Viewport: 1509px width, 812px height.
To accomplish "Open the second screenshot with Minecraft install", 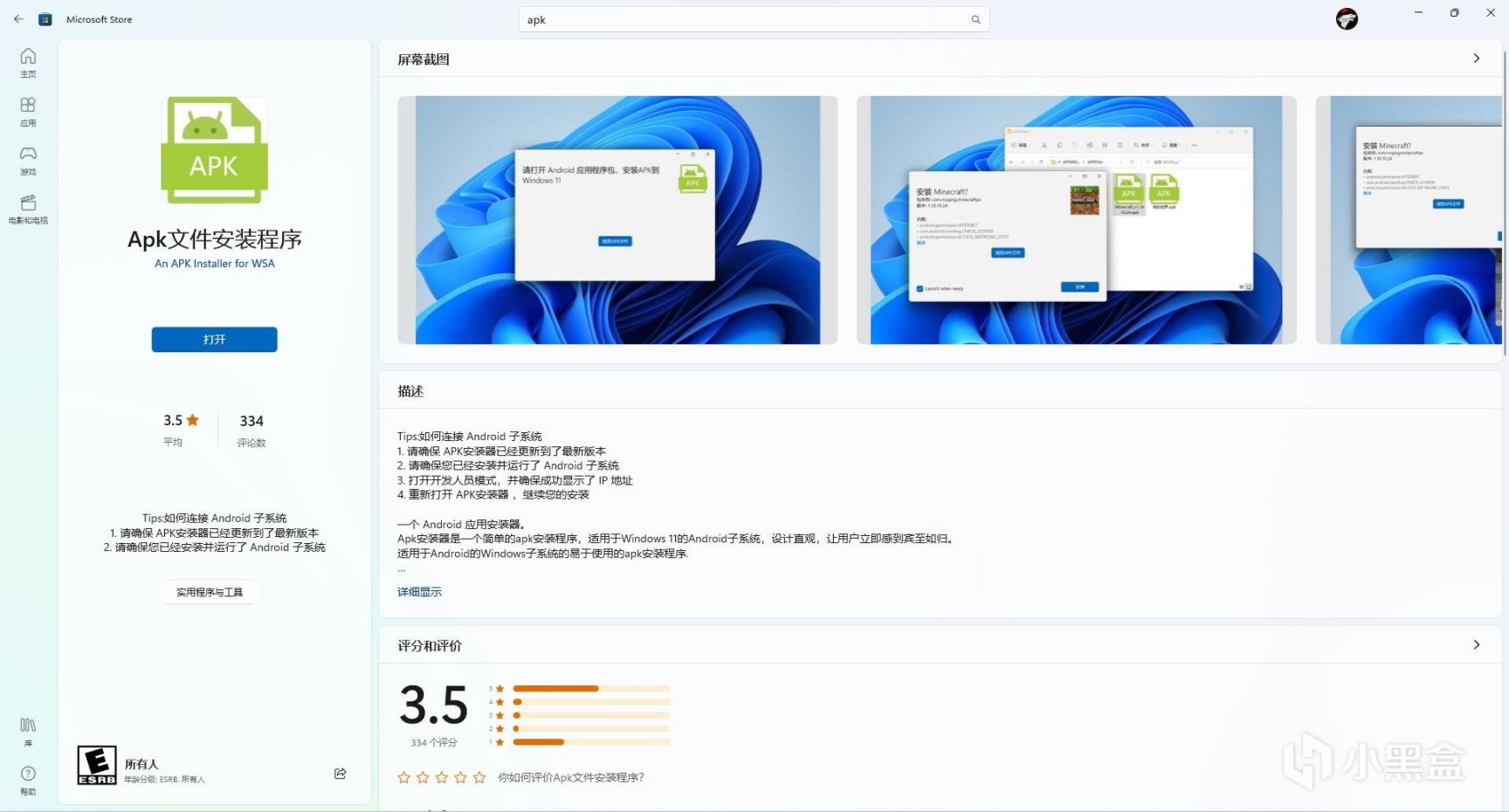I will [1076, 220].
